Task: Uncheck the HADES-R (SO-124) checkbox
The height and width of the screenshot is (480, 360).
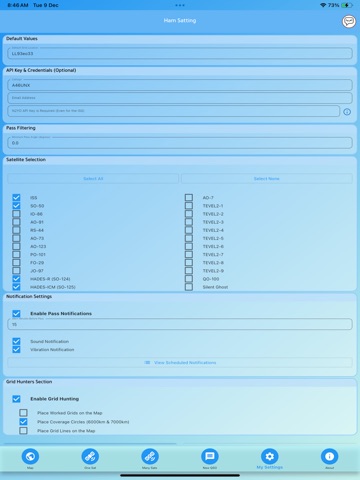Action: (x=16, y=279)
